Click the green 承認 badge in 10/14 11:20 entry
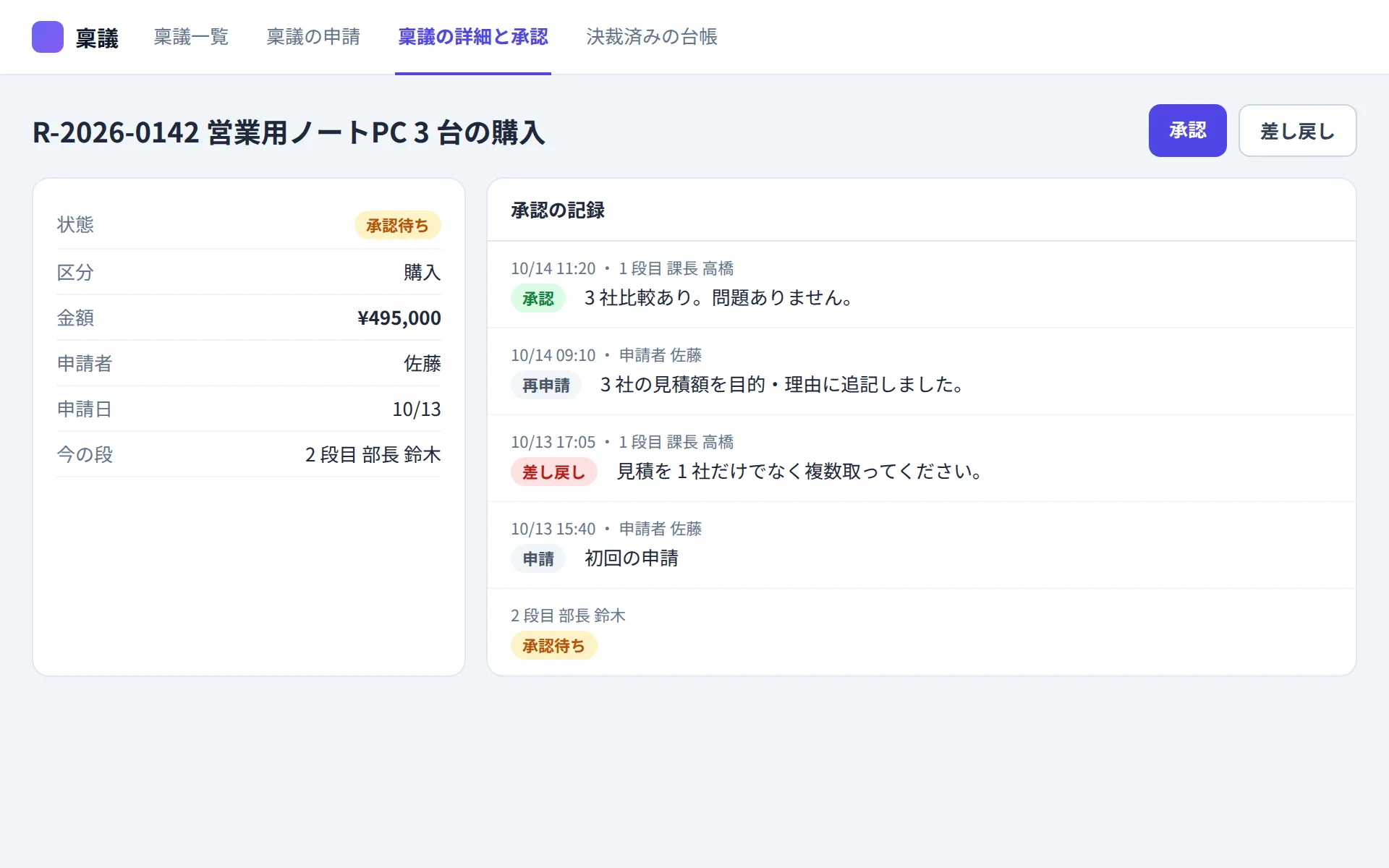This screenshot has width=1389, height=868. point(538,298)
